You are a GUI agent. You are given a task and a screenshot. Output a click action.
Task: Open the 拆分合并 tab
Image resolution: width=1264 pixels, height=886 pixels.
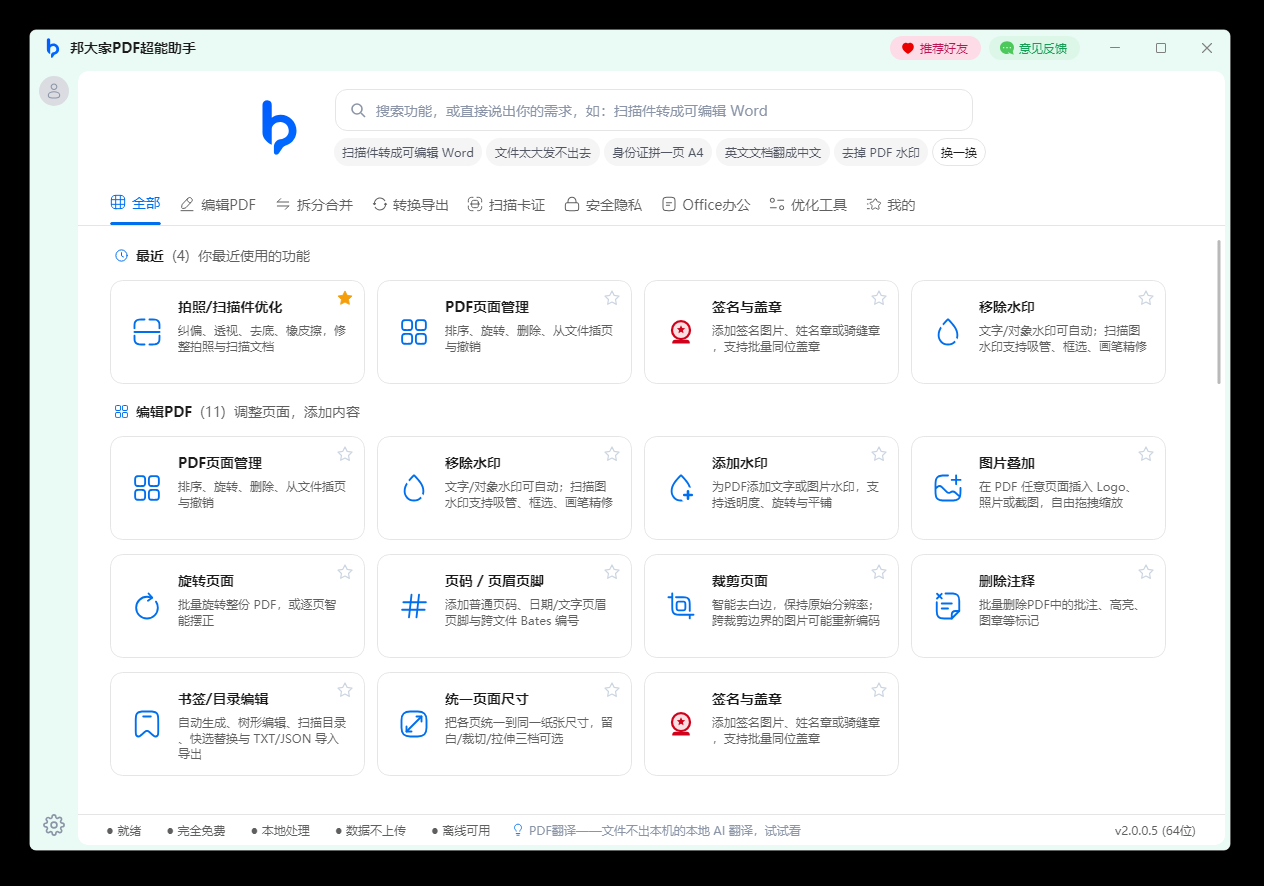[x=314, y=205]
